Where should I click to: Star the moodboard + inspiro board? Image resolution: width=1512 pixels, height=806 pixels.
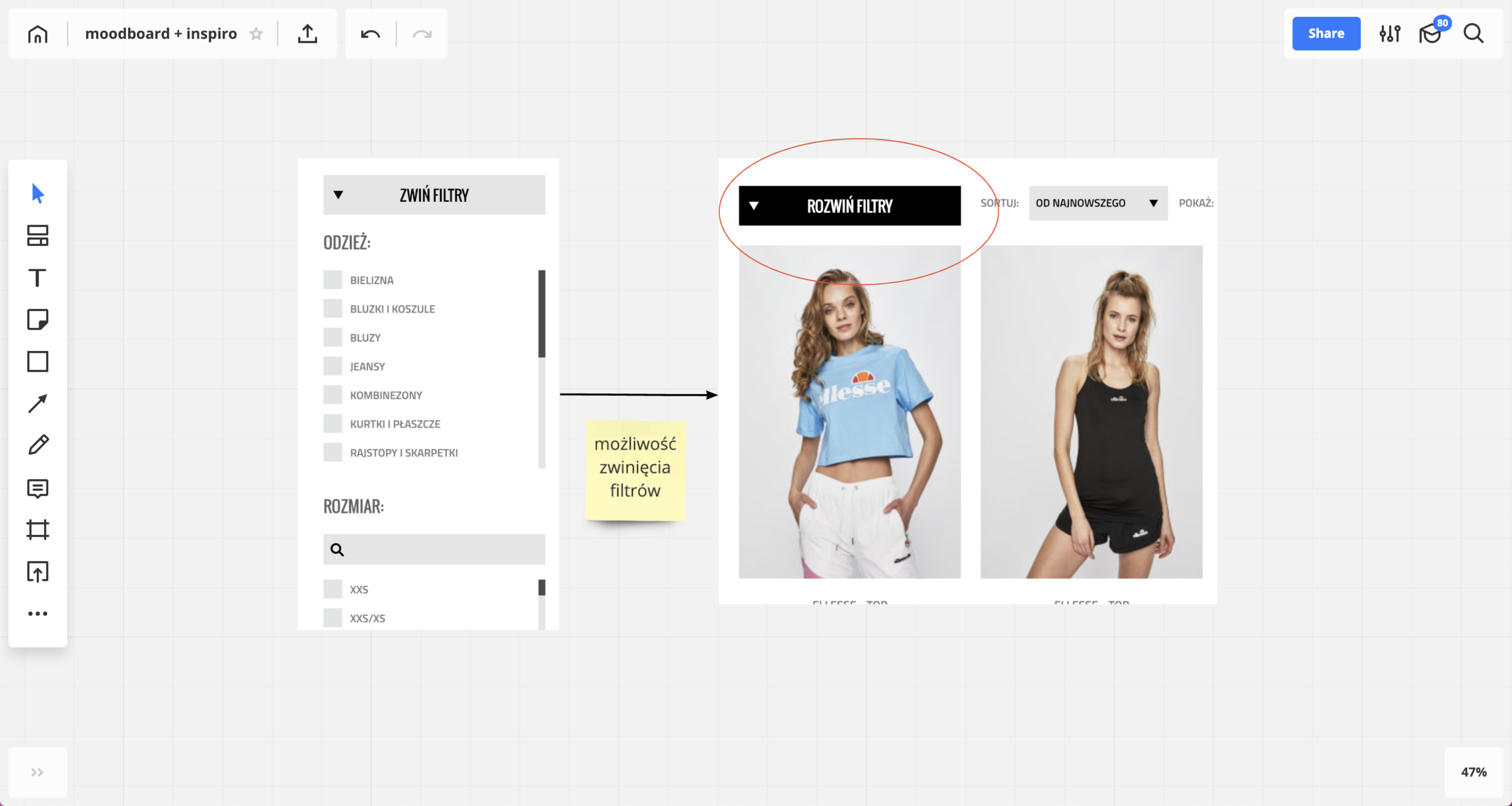coord(256,34)
